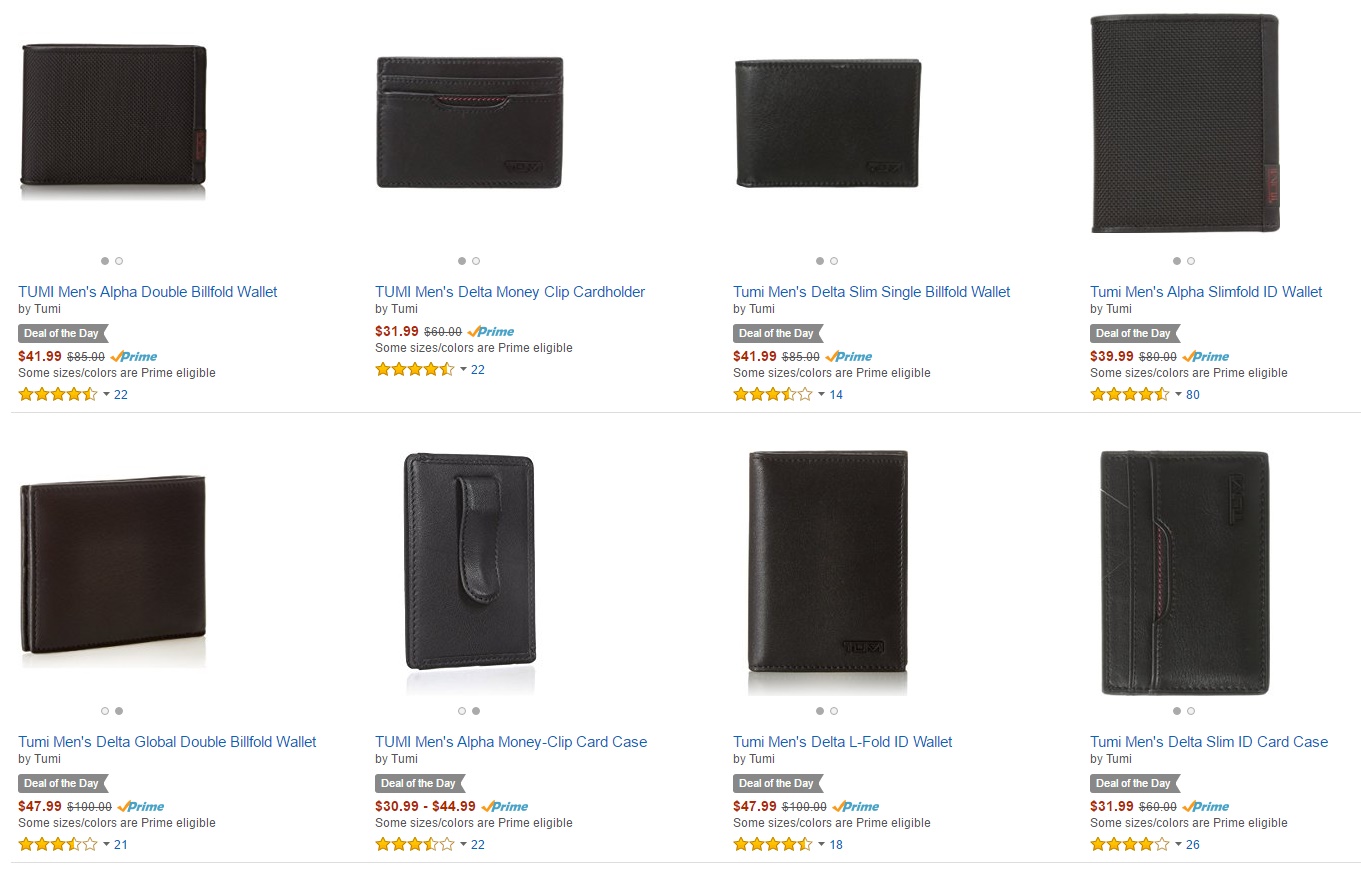
Task: Click star rating of Alpha Double Billfold Wallet
Action: 57,394
